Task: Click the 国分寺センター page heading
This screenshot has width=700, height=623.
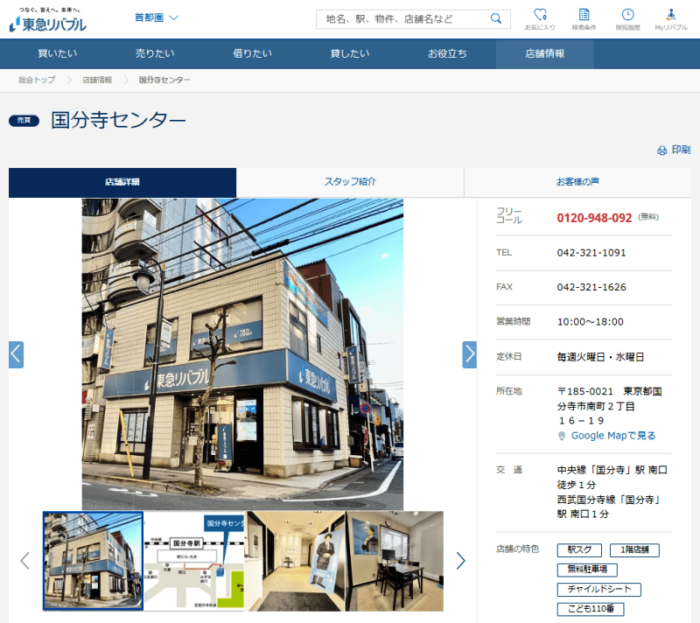Action: pos(118,120)
